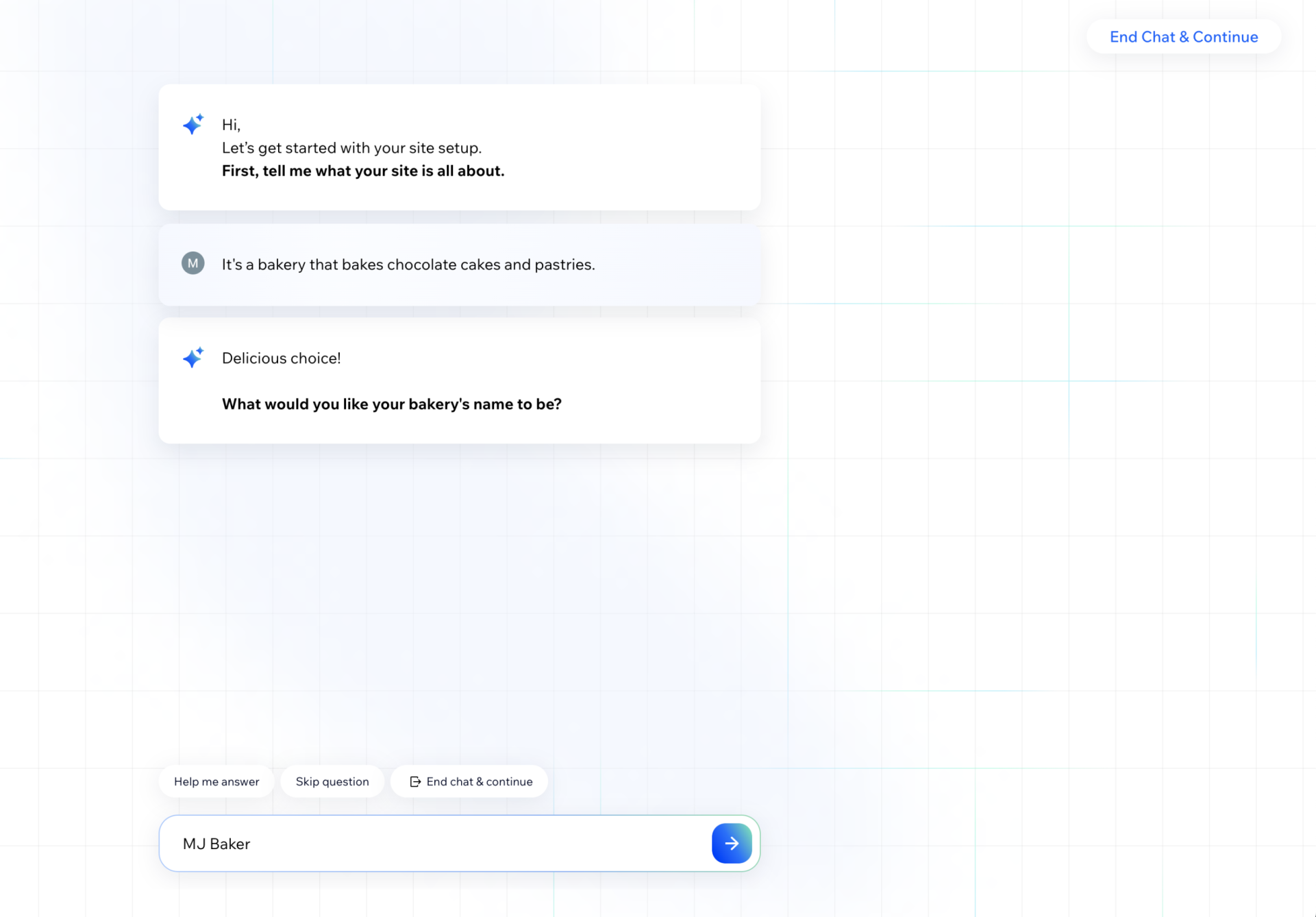Screen dimensions: 1316x917
Task: Click the "Delicious choice!" text
Action: tap(281, 358)
